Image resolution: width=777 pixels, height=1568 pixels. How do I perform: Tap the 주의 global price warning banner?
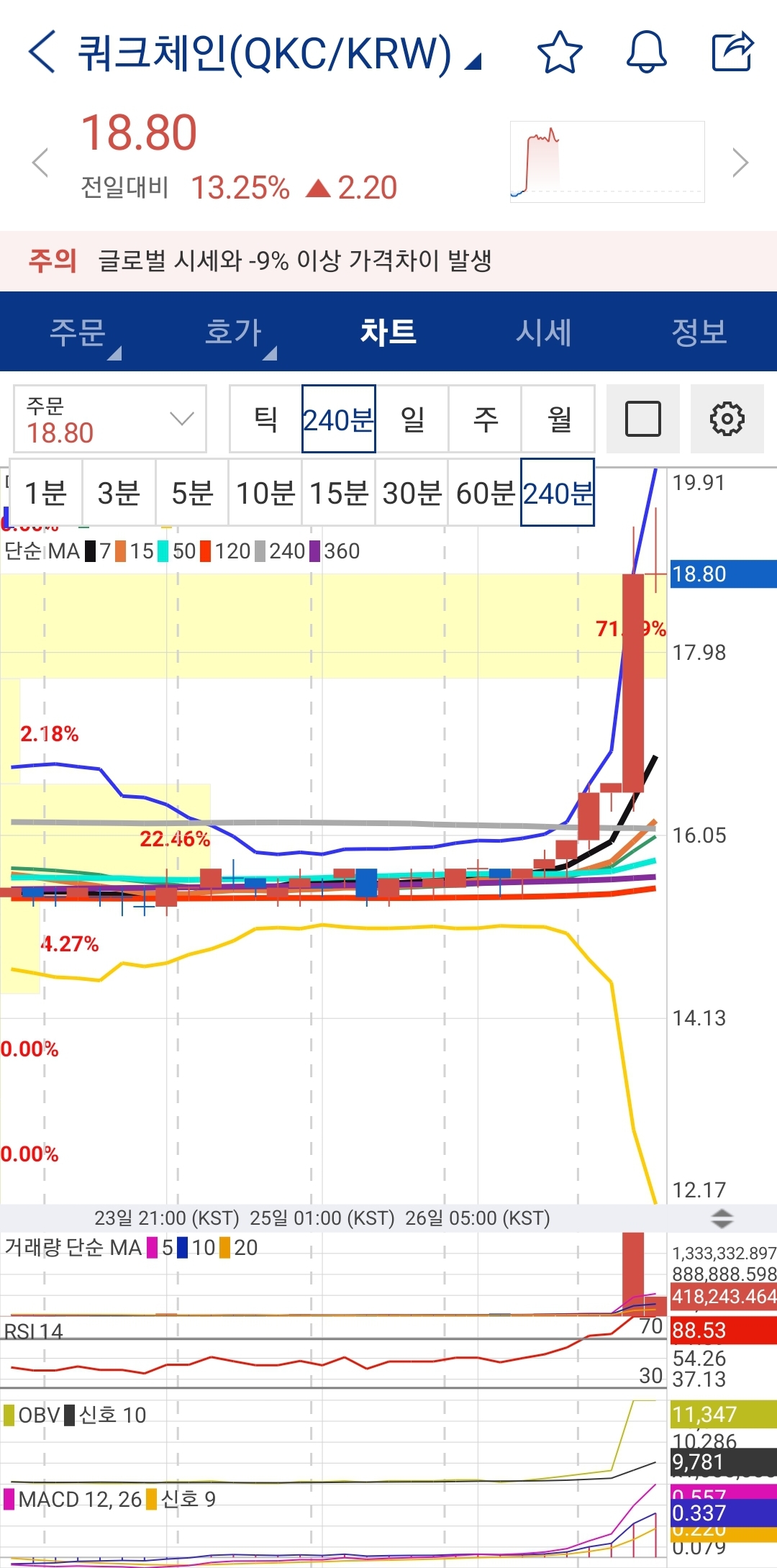[388, 260]
